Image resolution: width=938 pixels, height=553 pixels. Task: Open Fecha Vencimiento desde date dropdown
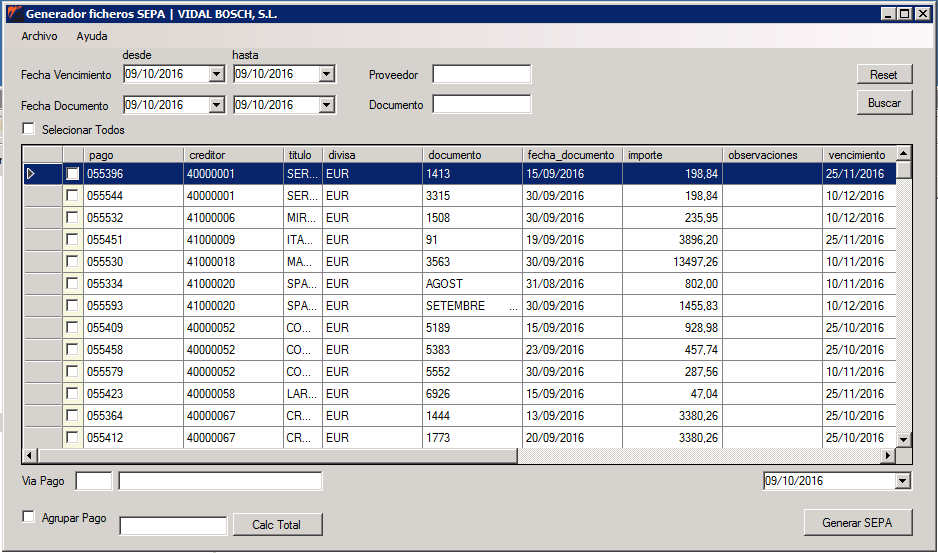[x=216, y=74]
